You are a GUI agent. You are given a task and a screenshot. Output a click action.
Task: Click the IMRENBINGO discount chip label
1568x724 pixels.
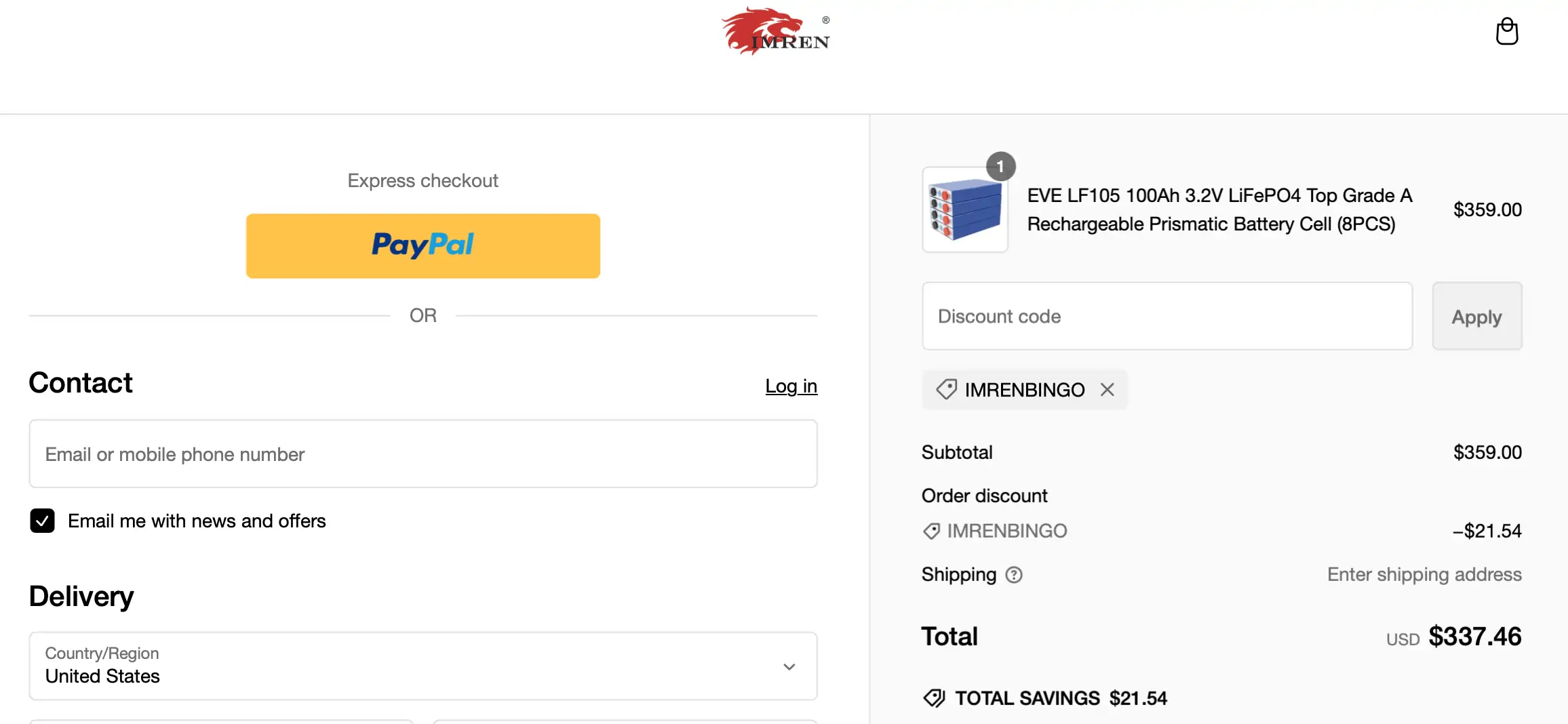pyautogui.click(x=1025, y=390)
